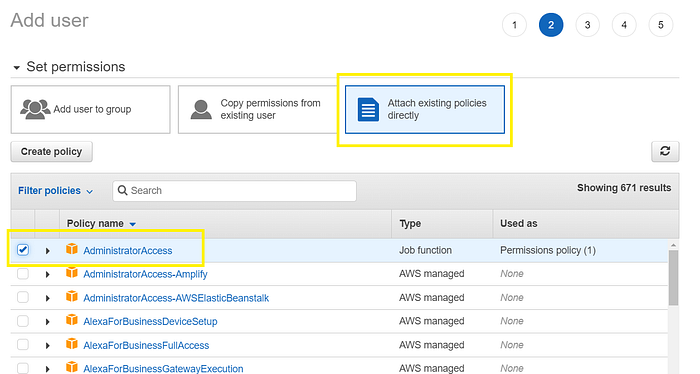Click the Copy permissions user silhouette icon
Image resolution: width=700 pixels, height=374 pixels.
tap(201, 109)
